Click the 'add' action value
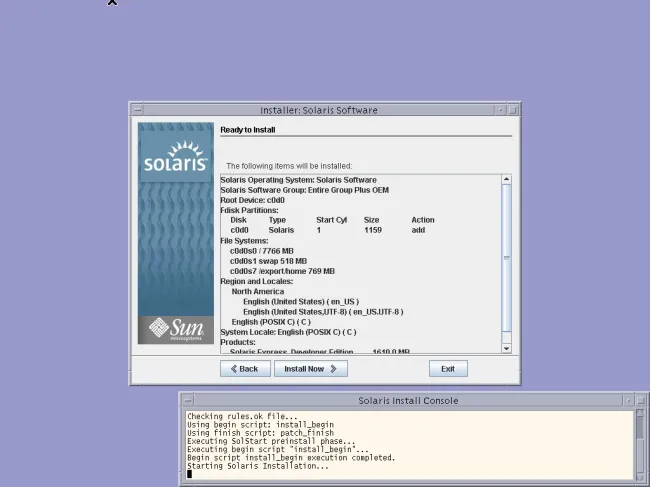This screenshot has width=650, height=487. click(x=418, y=230)
